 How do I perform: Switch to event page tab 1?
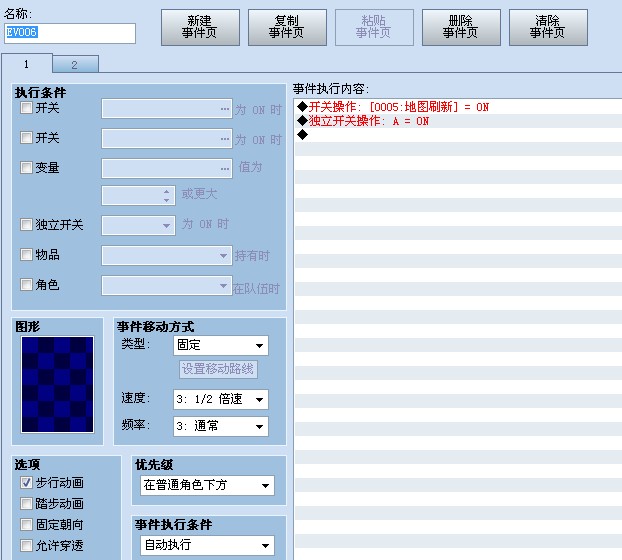27,64
